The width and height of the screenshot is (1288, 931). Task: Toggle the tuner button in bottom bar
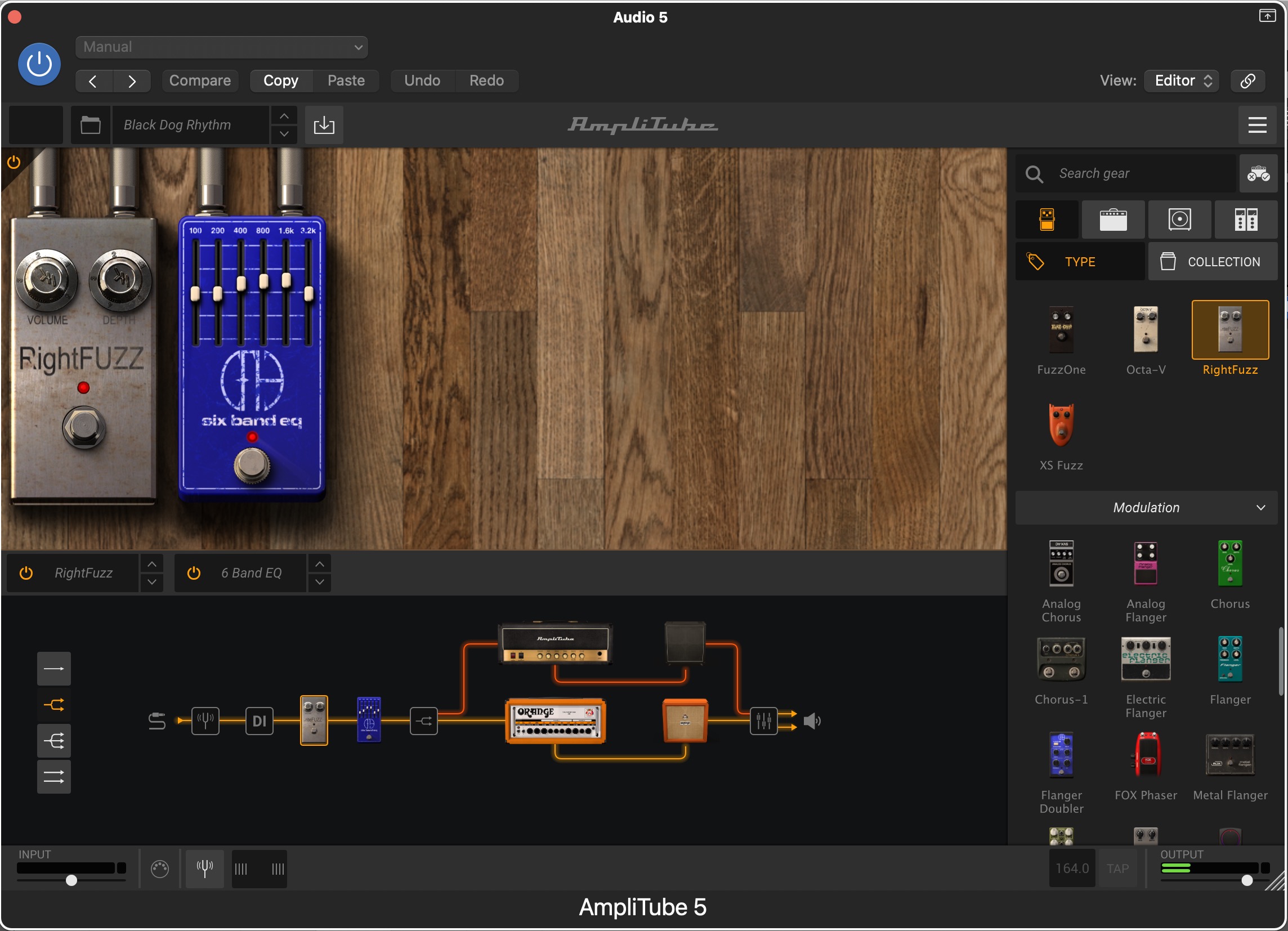[x=204, y=869]
